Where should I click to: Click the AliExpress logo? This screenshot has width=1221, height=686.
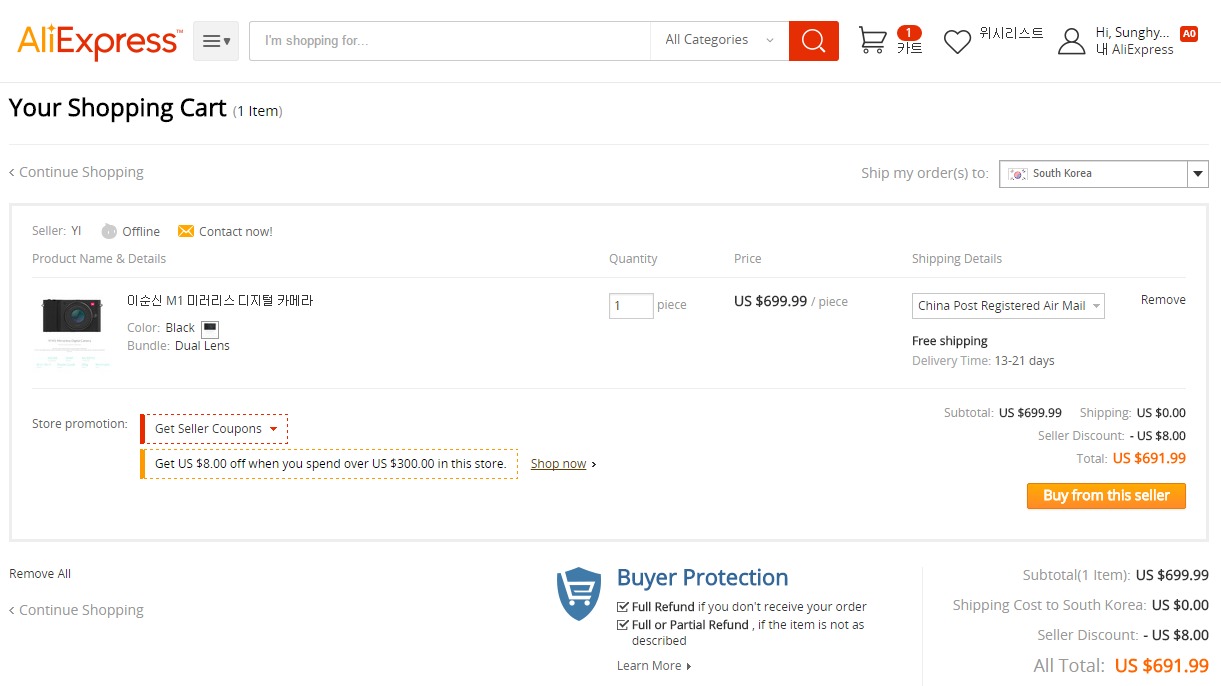(x=100, y=41)
